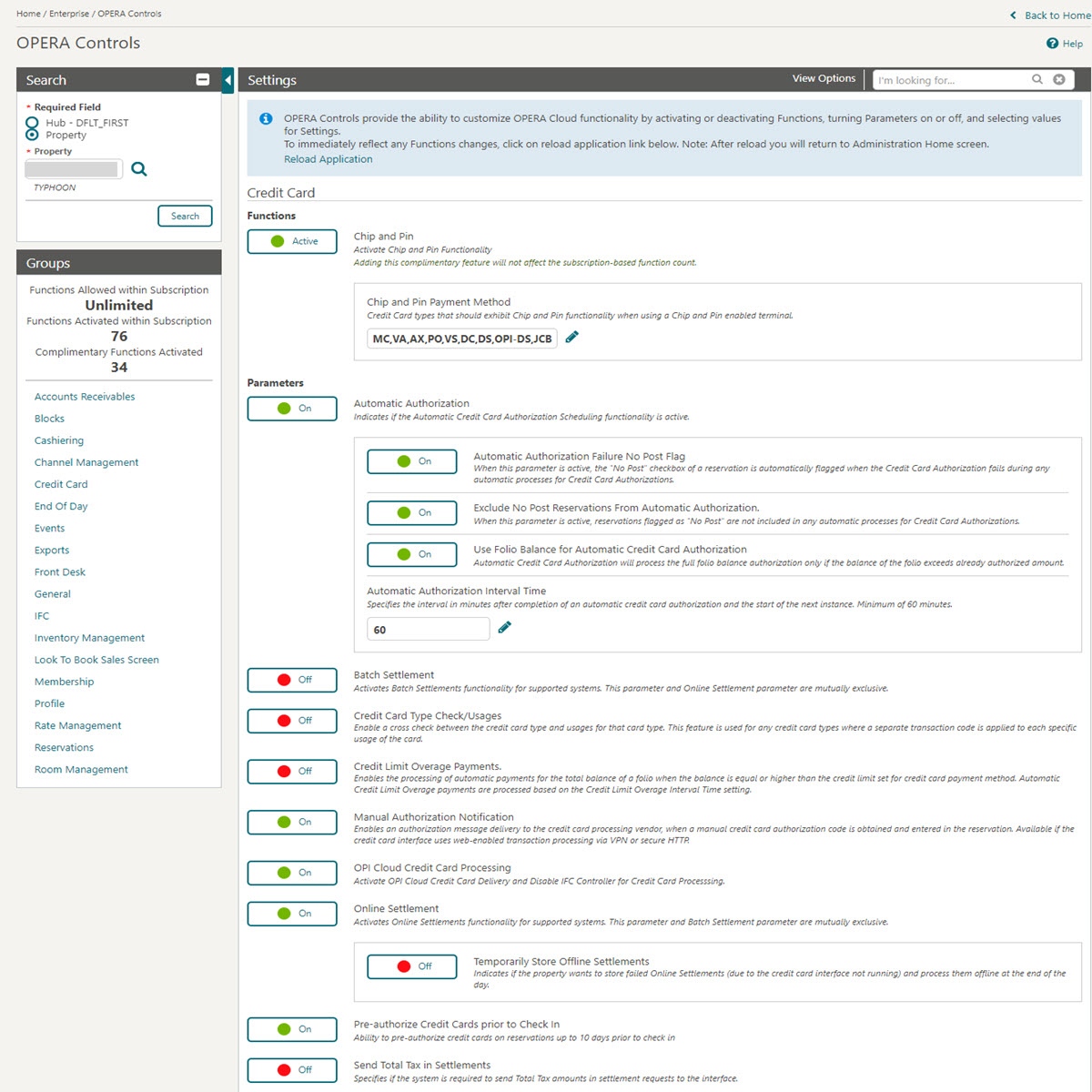Click the Search button
The height and width of the screenshot is (1092, 1092).
[x=185, y=216]
